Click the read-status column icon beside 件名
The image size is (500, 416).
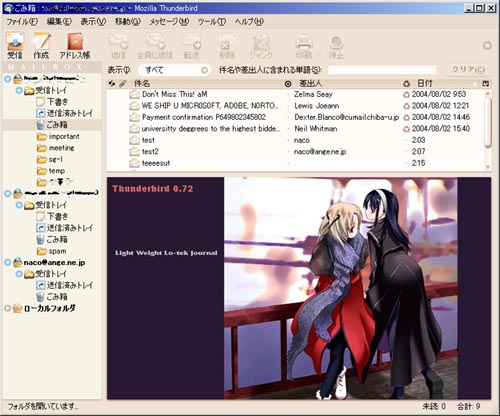(288, 84)
